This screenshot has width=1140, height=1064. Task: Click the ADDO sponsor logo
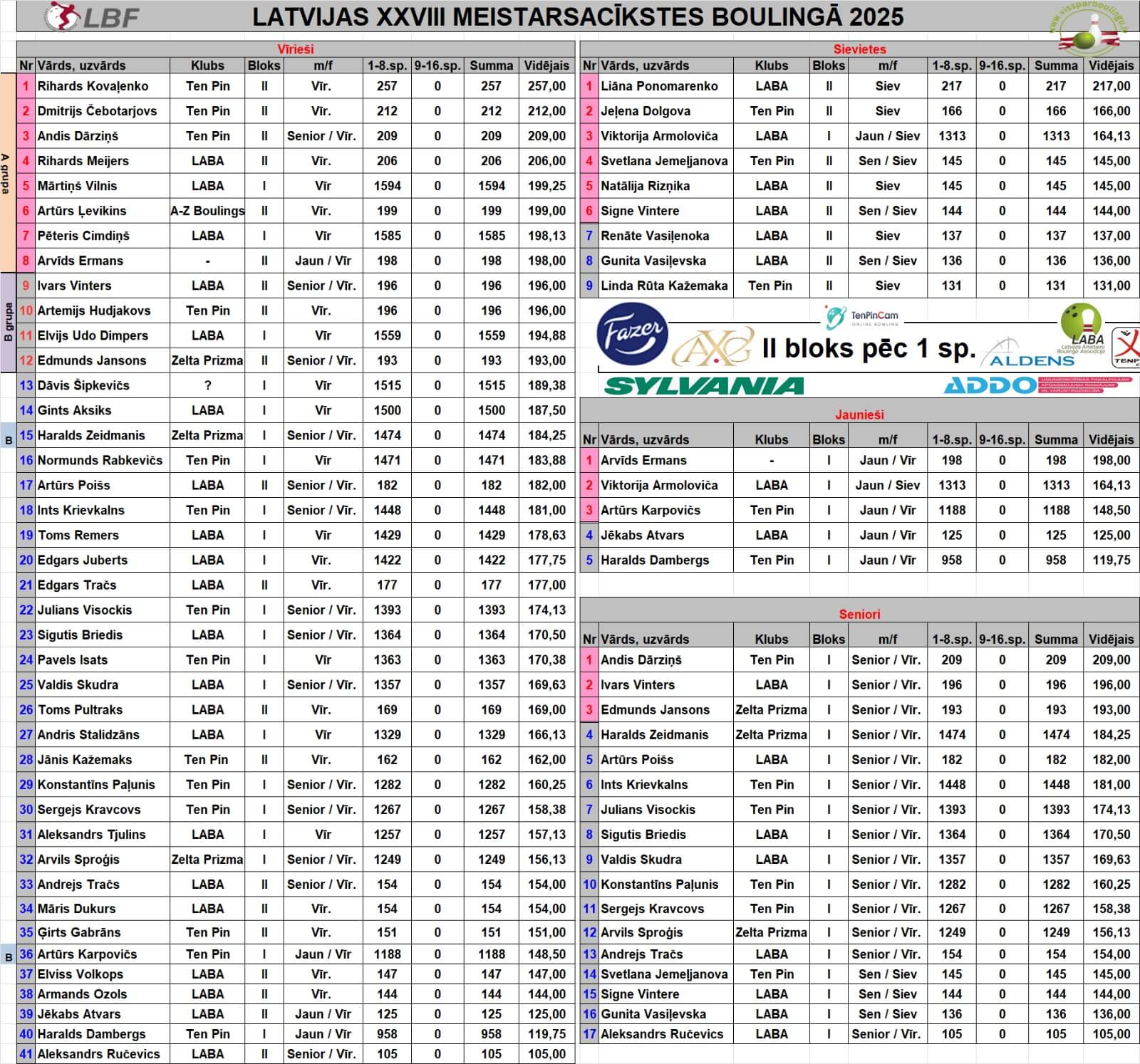pyautogui.click(x=1038, y=385)
